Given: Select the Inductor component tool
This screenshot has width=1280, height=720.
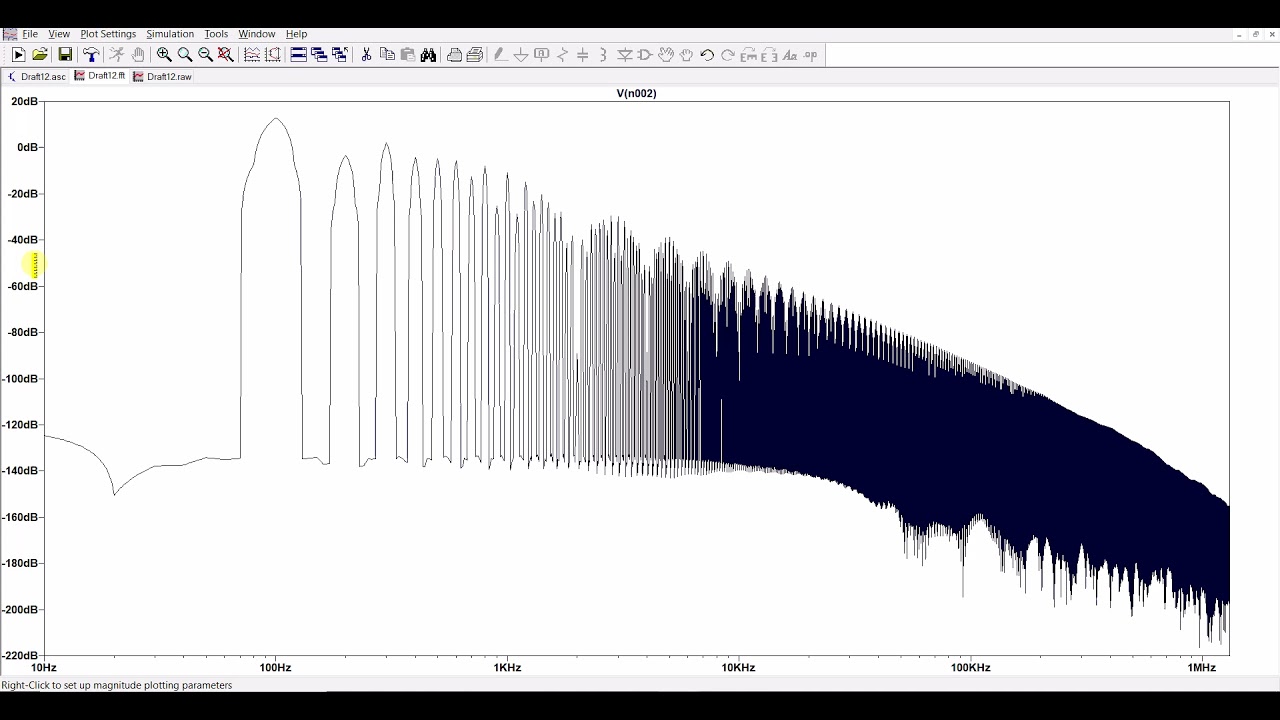Looking at the screenshot, I should 603,55.
